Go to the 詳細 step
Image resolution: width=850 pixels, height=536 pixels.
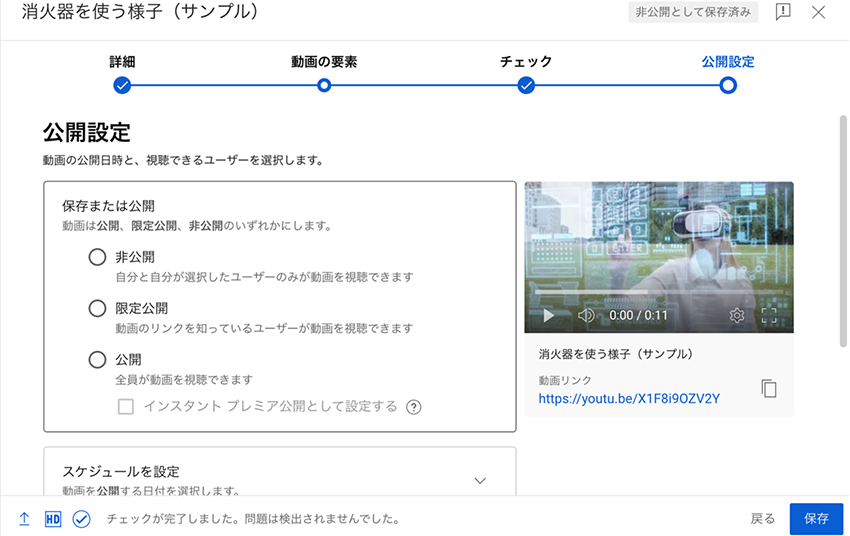click(x=122, y=85)
